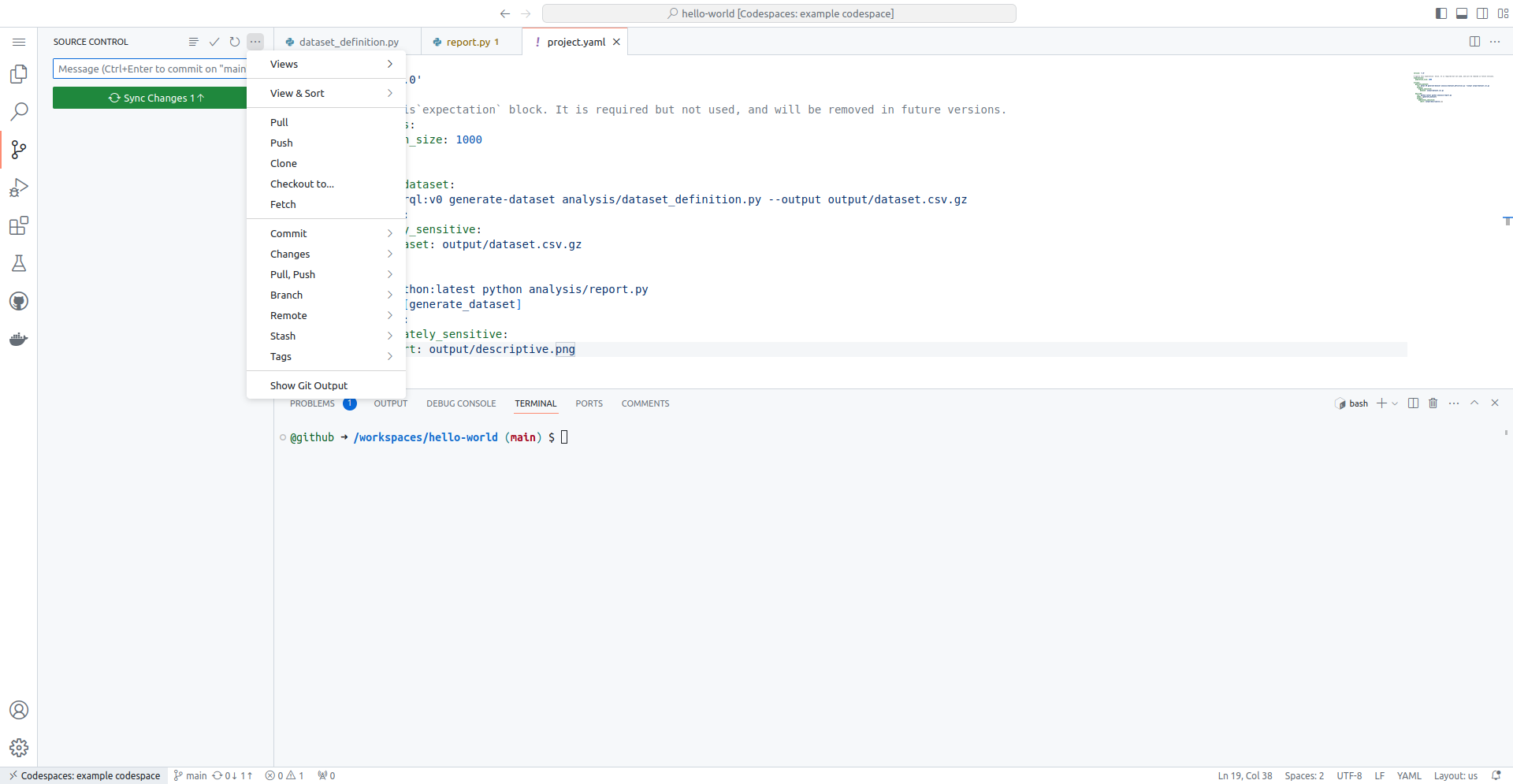This screenshot has height=784, width=1513.
Task: Click the Go Forward arrow
Action: [526, 13]
